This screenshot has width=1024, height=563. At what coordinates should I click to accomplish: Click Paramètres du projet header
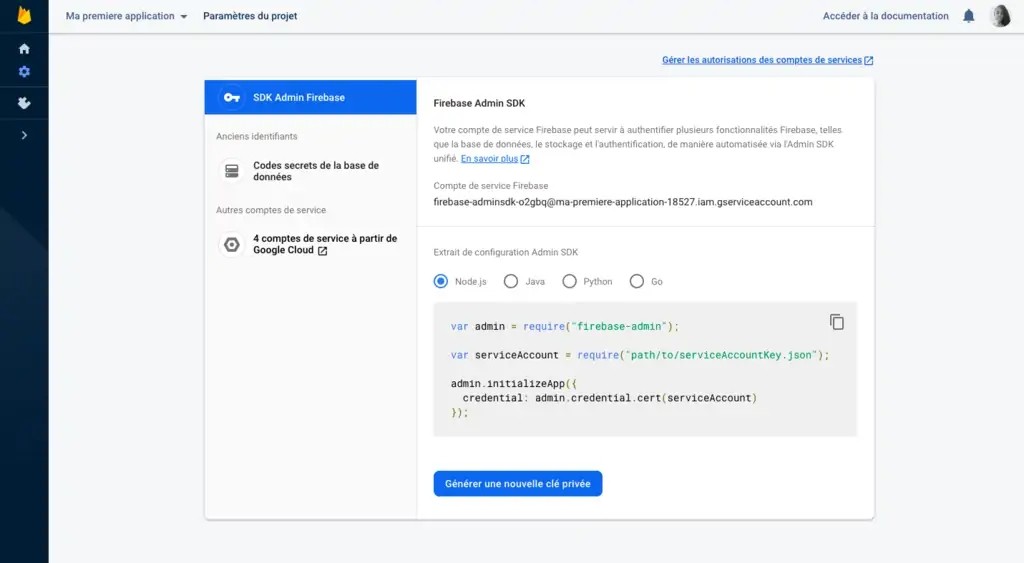(250, 16)
